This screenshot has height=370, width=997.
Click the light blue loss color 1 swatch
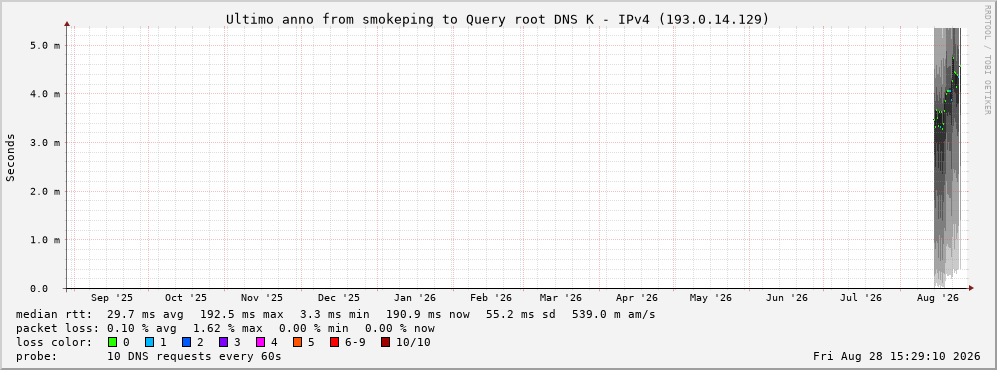[x=149, y=342]
